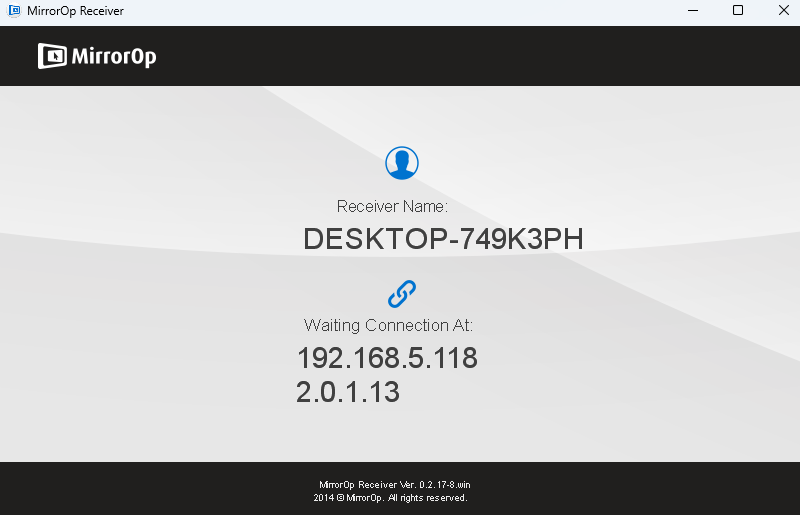Click the "Waiting Connection At:" label
The image size is (800, 515).
(x=388, y=325)
